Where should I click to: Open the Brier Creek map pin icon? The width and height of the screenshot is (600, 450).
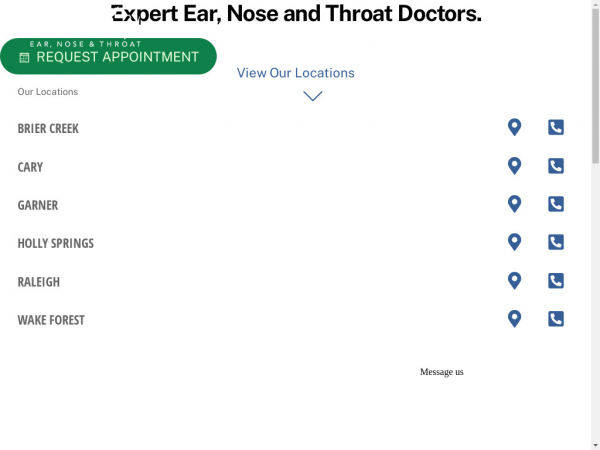514,127
